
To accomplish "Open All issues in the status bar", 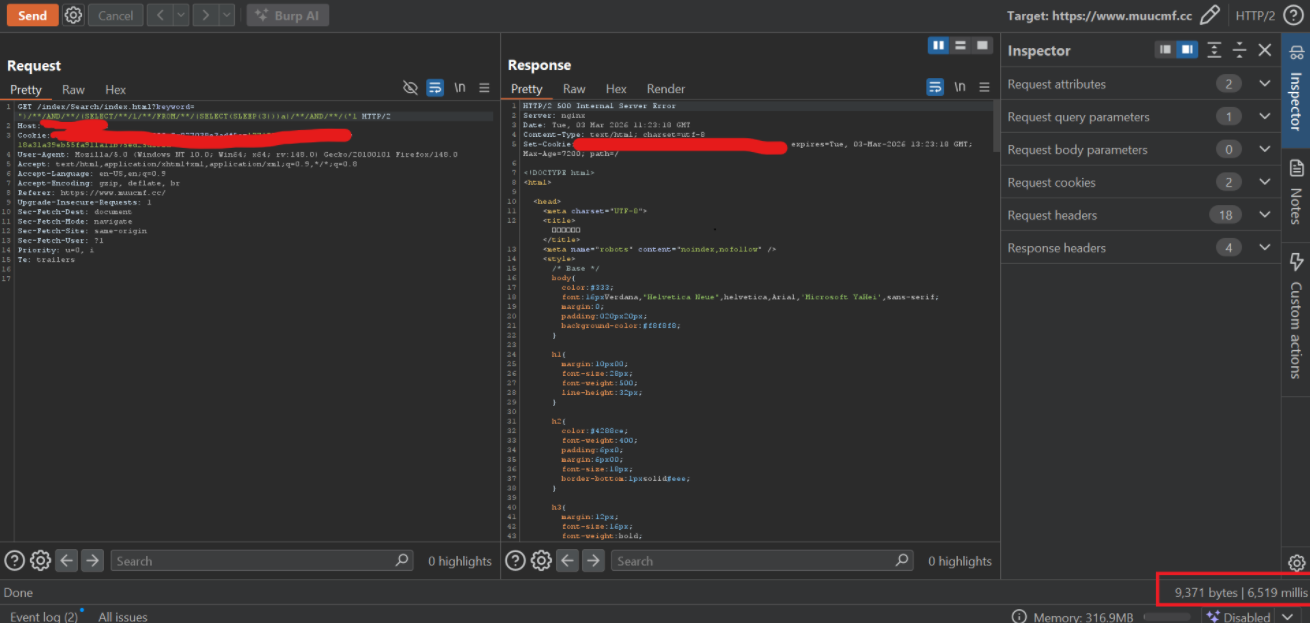I will (x=122, y=617).
